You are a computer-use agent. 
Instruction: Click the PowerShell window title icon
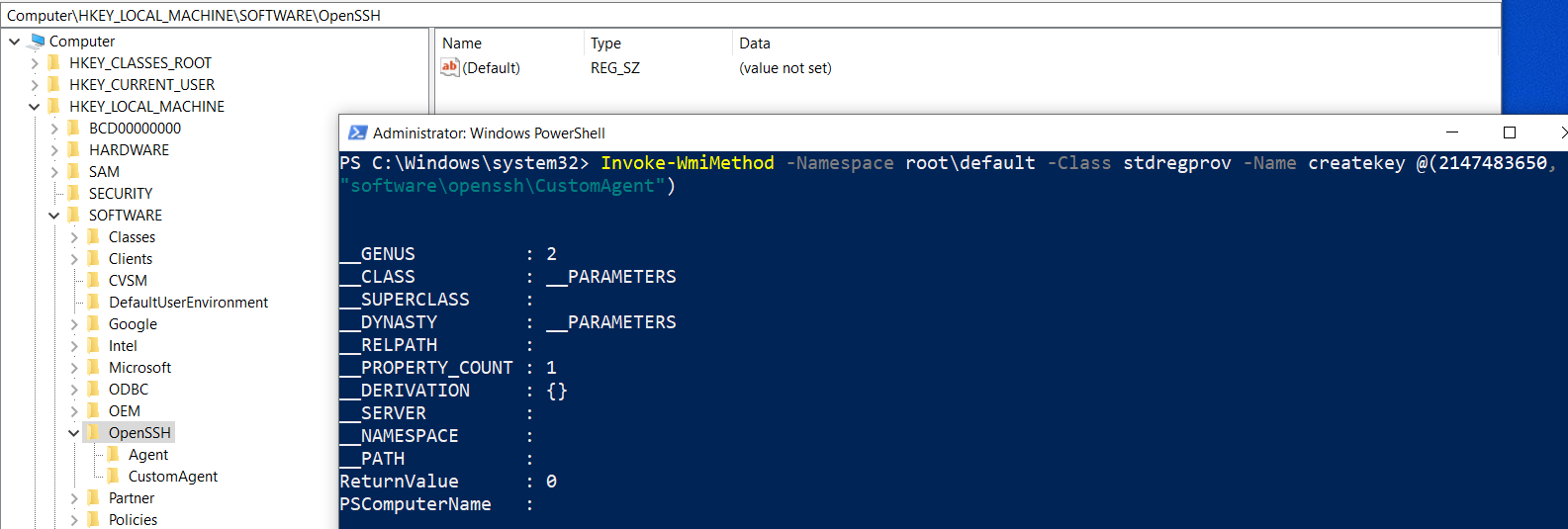[x=358, y=132]
